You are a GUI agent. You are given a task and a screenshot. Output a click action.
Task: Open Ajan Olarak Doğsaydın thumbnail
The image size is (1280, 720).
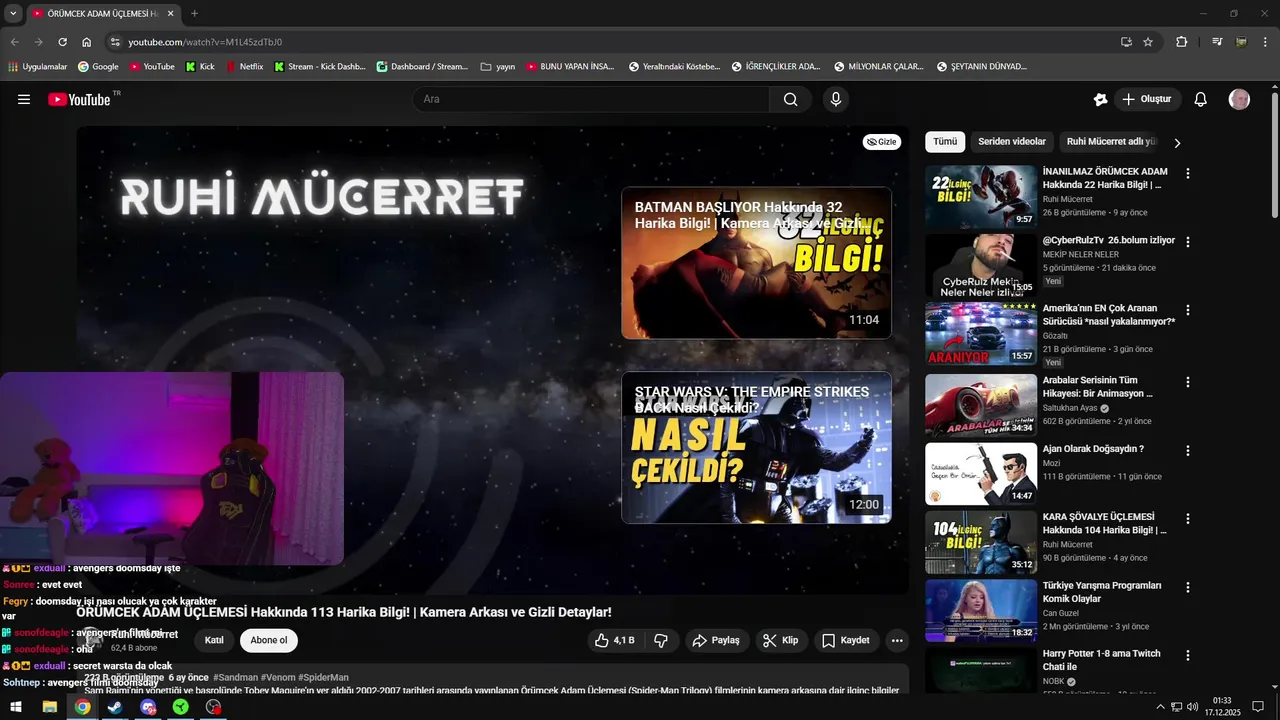(x=980, y=473)
